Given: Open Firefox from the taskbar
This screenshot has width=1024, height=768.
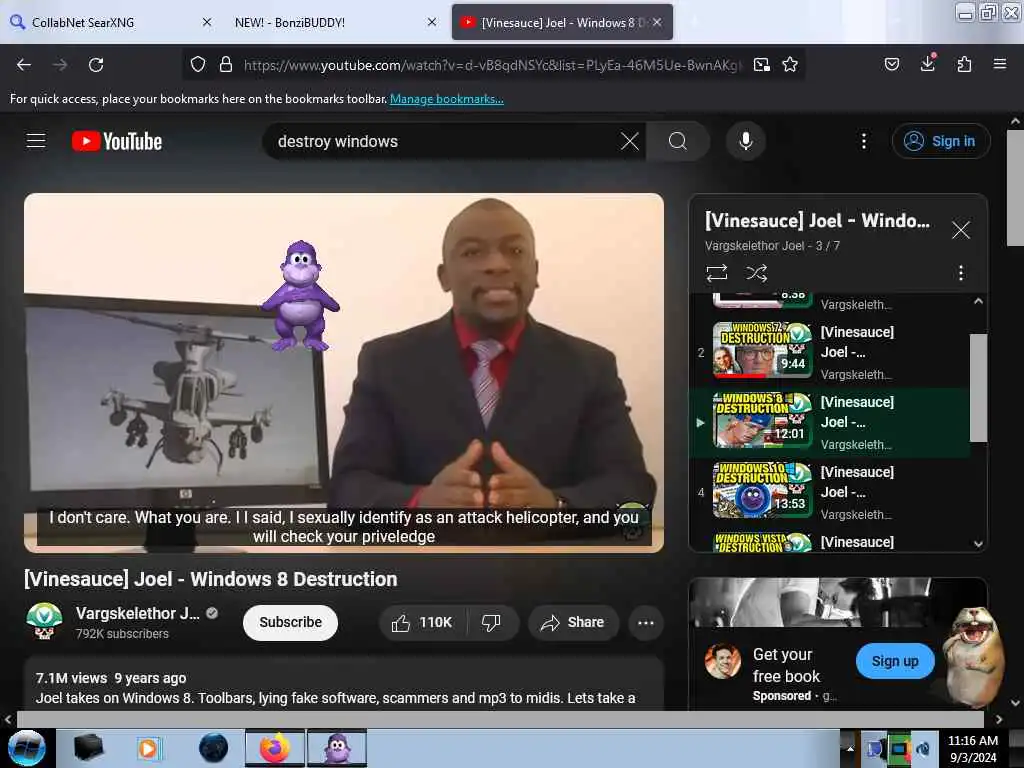Looking at the screenshot, I should pos(274,748).
